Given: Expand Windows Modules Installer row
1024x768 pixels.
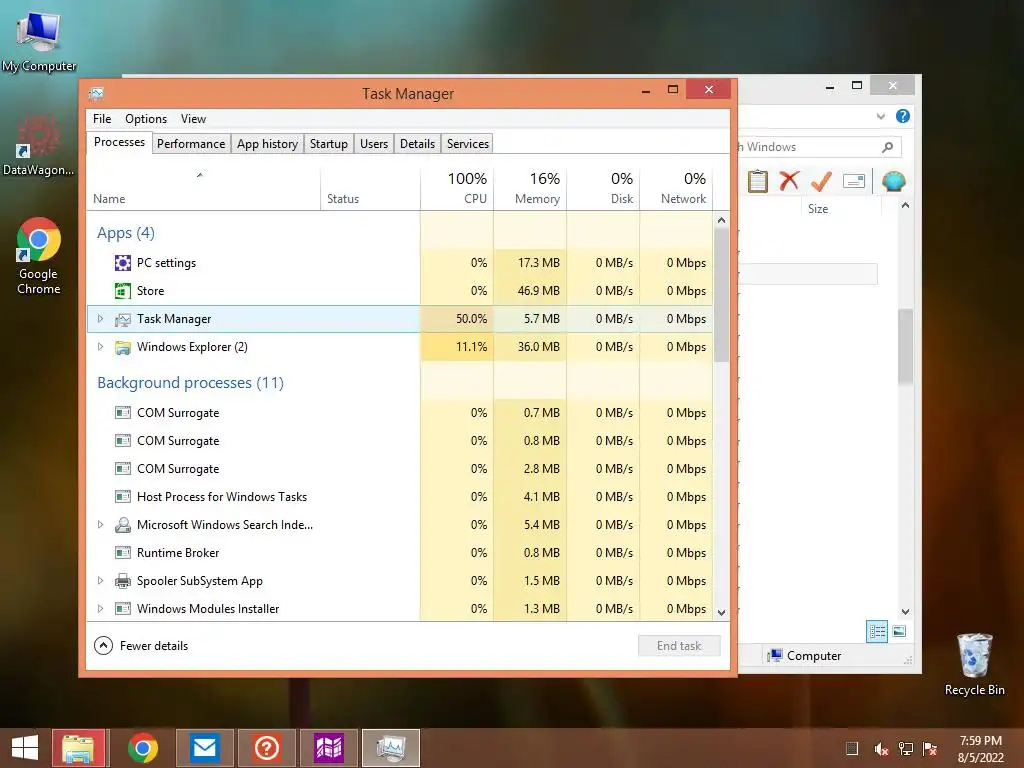Looking at the screenshot, I should [x=100, y=609].
